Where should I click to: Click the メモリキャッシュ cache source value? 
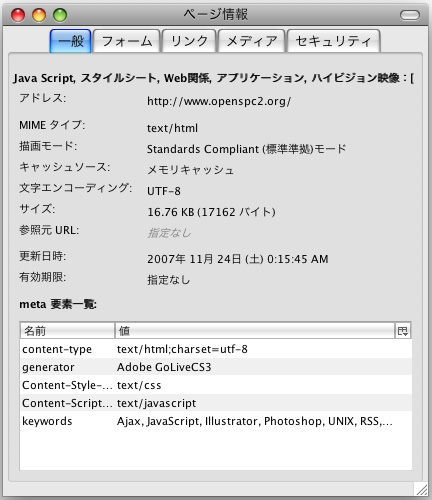tap(190, 170)
